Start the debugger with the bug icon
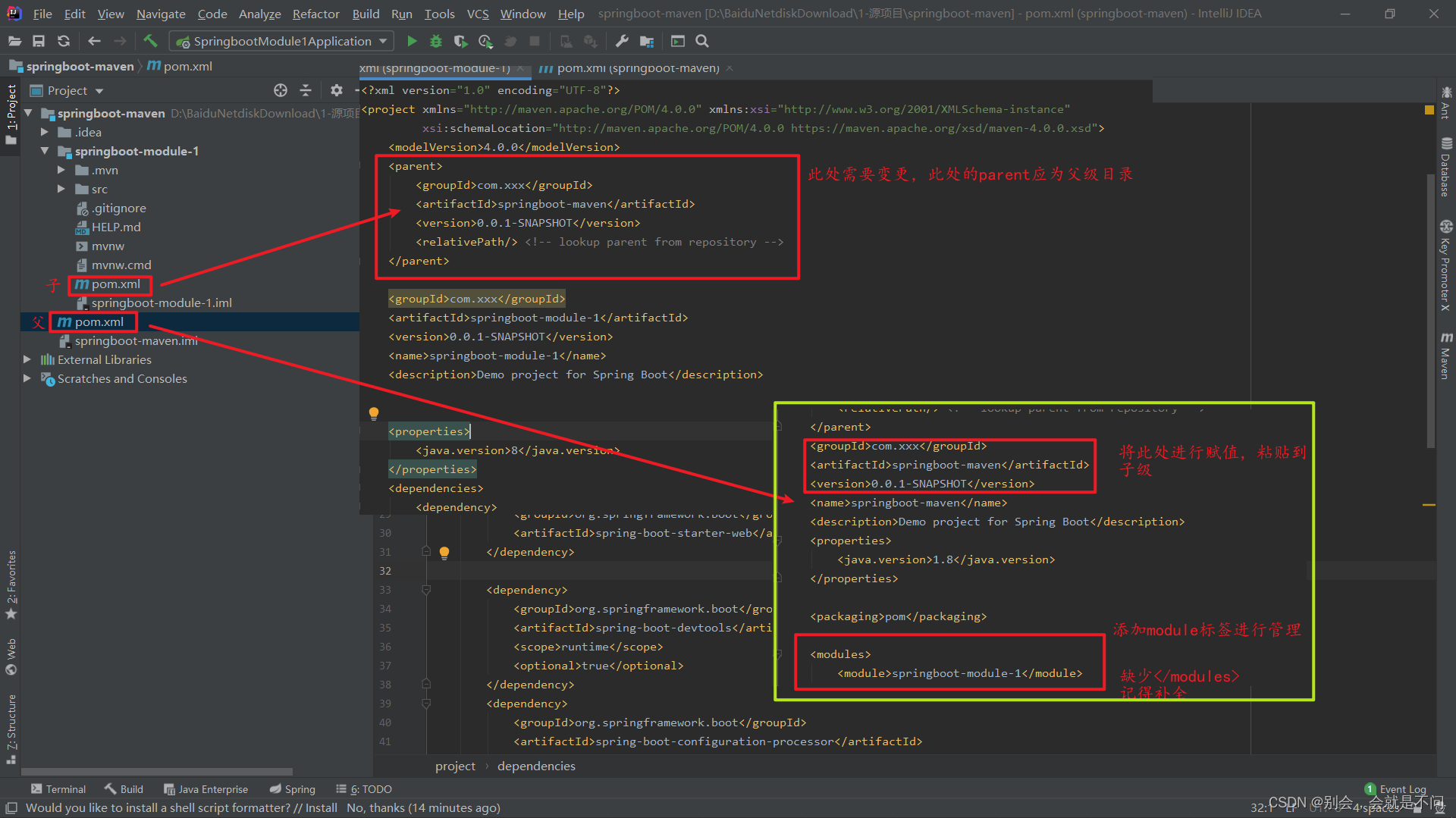The height and width of the screenshot is (818, 1456). pyautogui.click(x=436, y=41)
